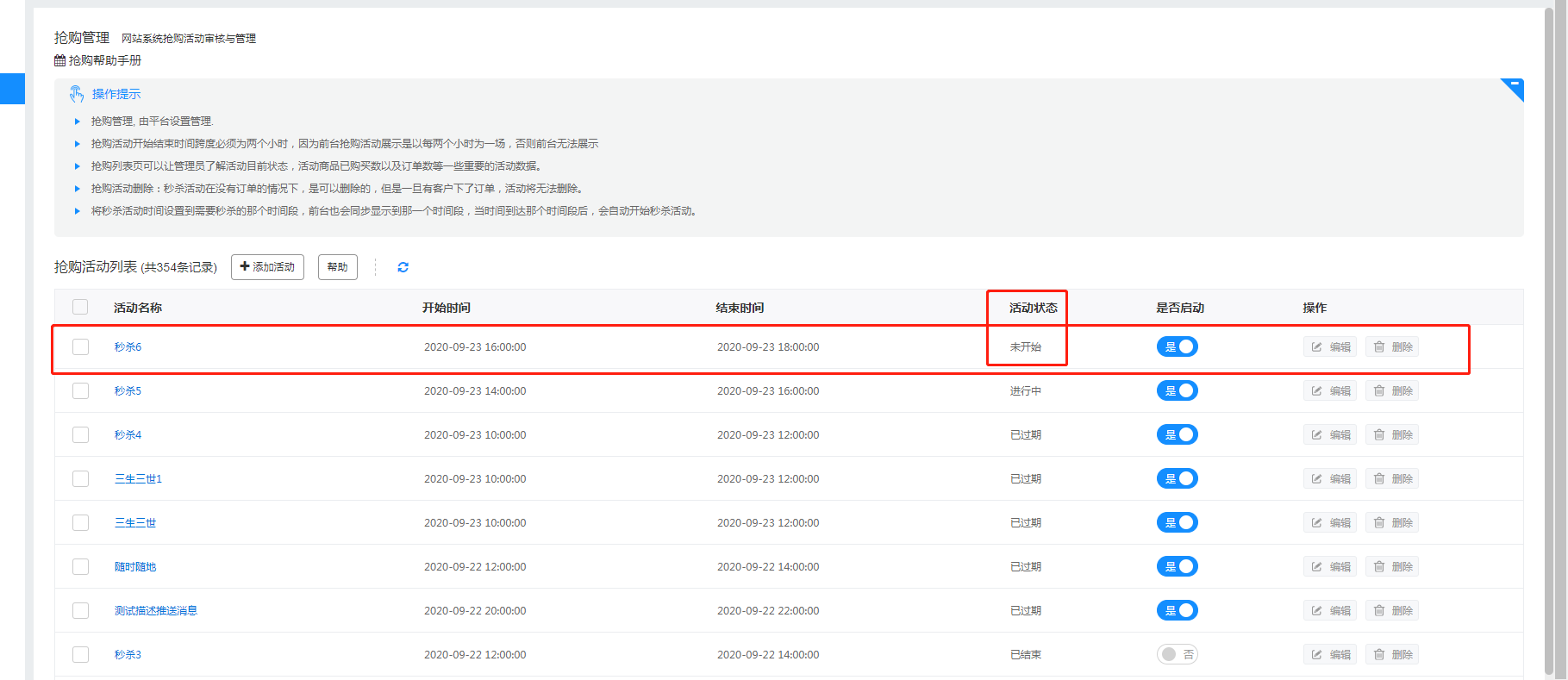The width and height of the screenshot is (1568, 680).
Task: Click the edit icon for 三生三世1
Action: click(1317, 479)
